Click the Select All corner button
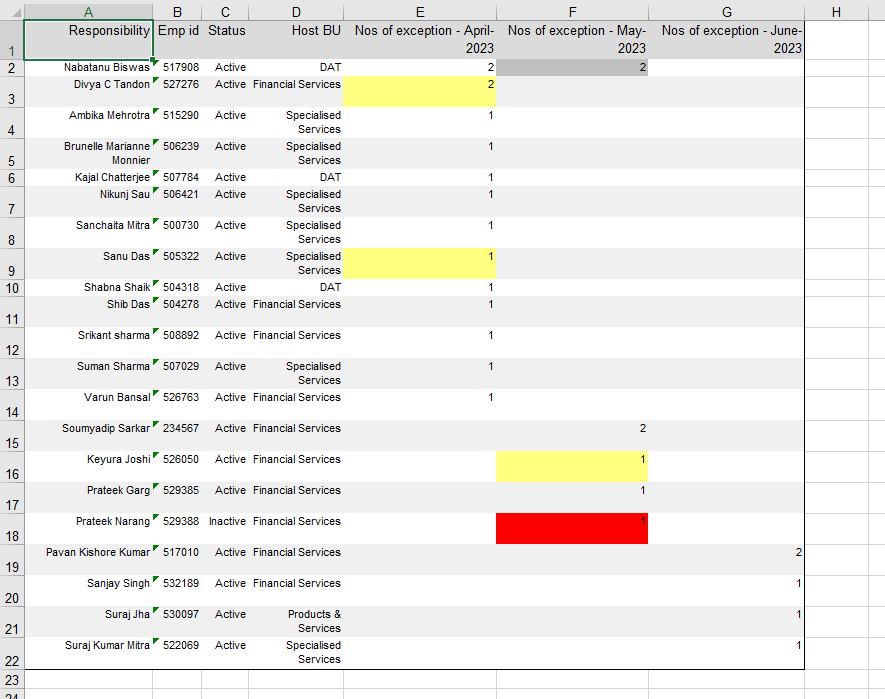The width and height of the screenshot is (885, 699). coord(12,12)
